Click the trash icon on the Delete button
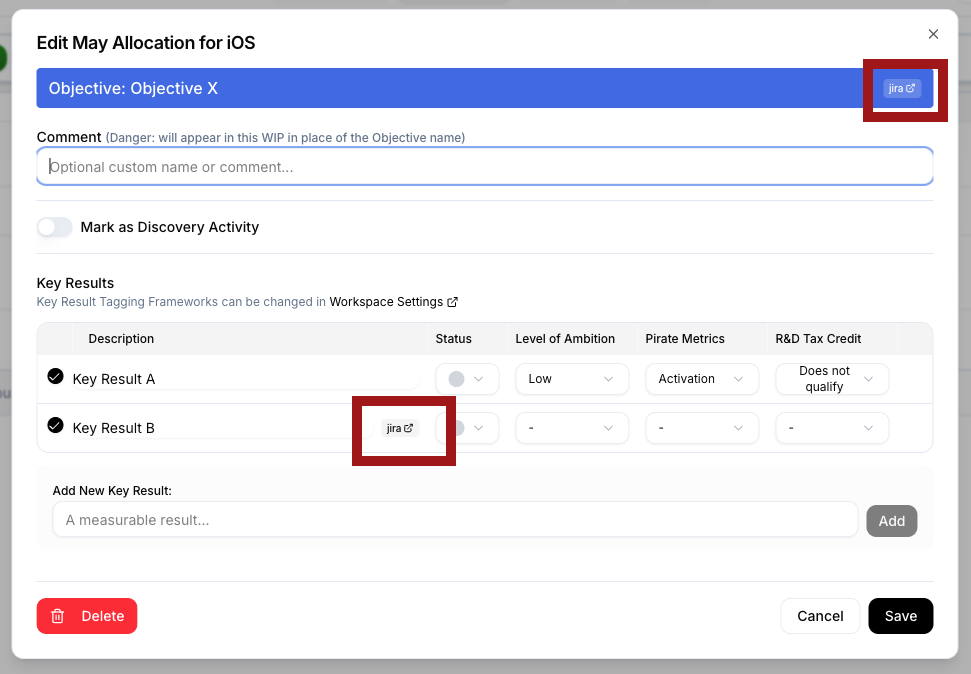Image resolution: width=971 pixels, height=674 pixels. [x=58, y=616]
